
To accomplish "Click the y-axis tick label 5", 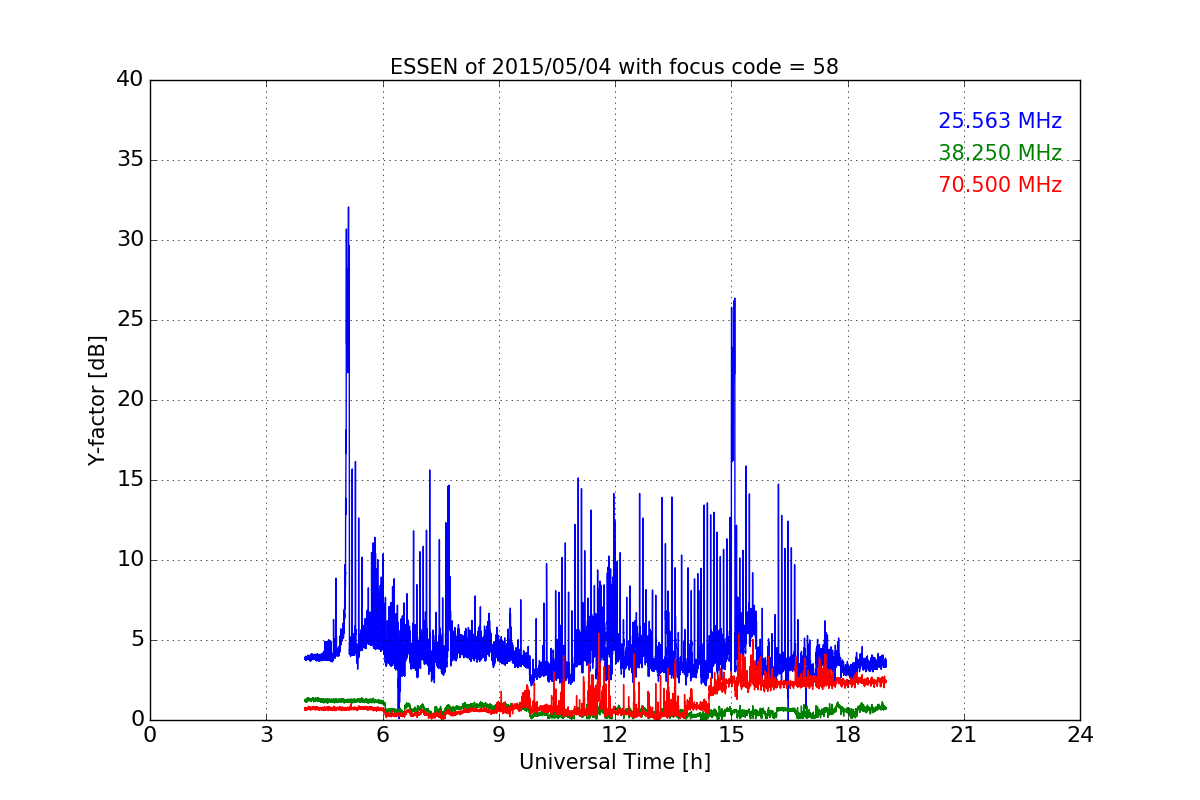I will click(x=137, y=640).
